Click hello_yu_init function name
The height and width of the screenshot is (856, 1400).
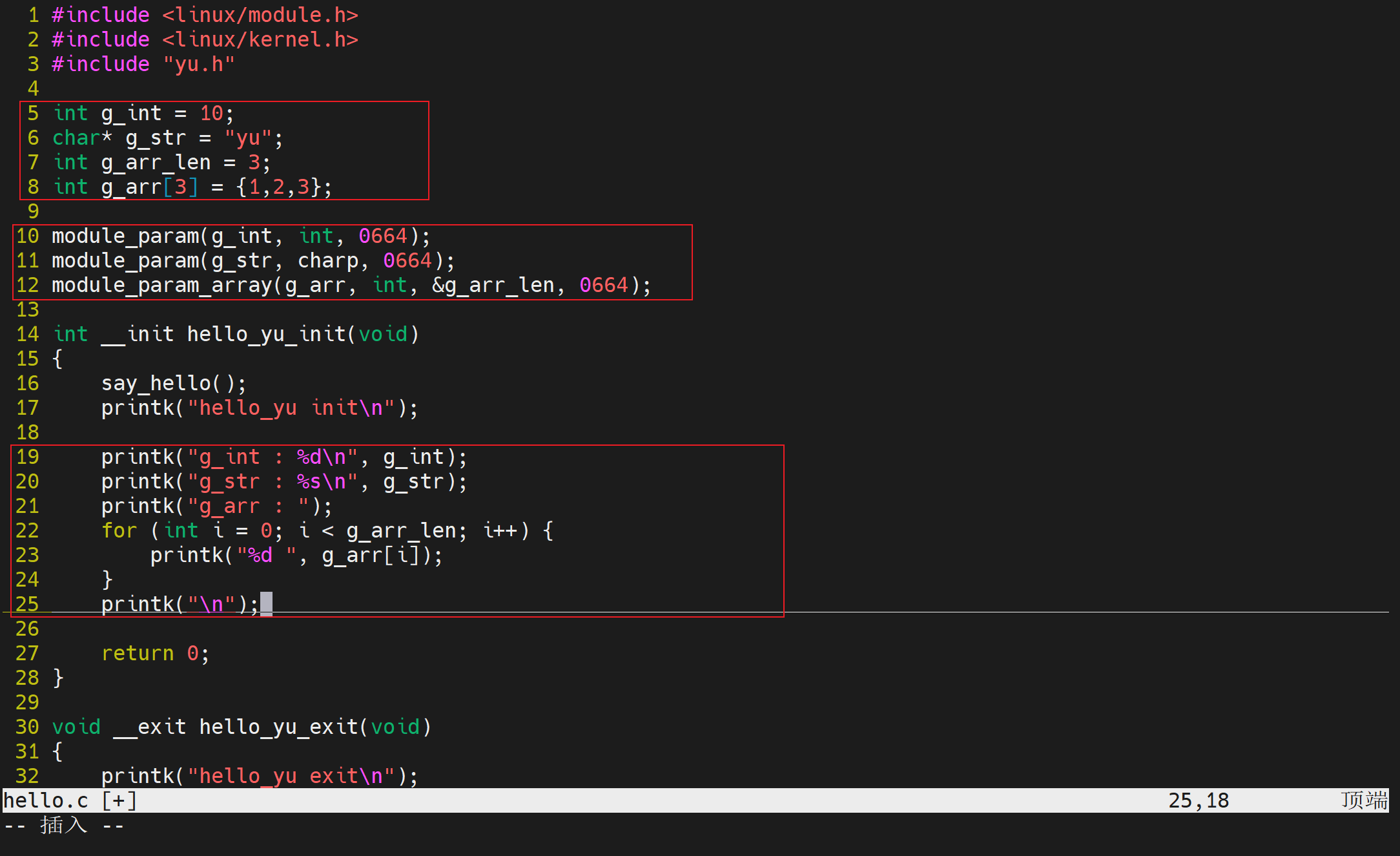tap(266, 334)
